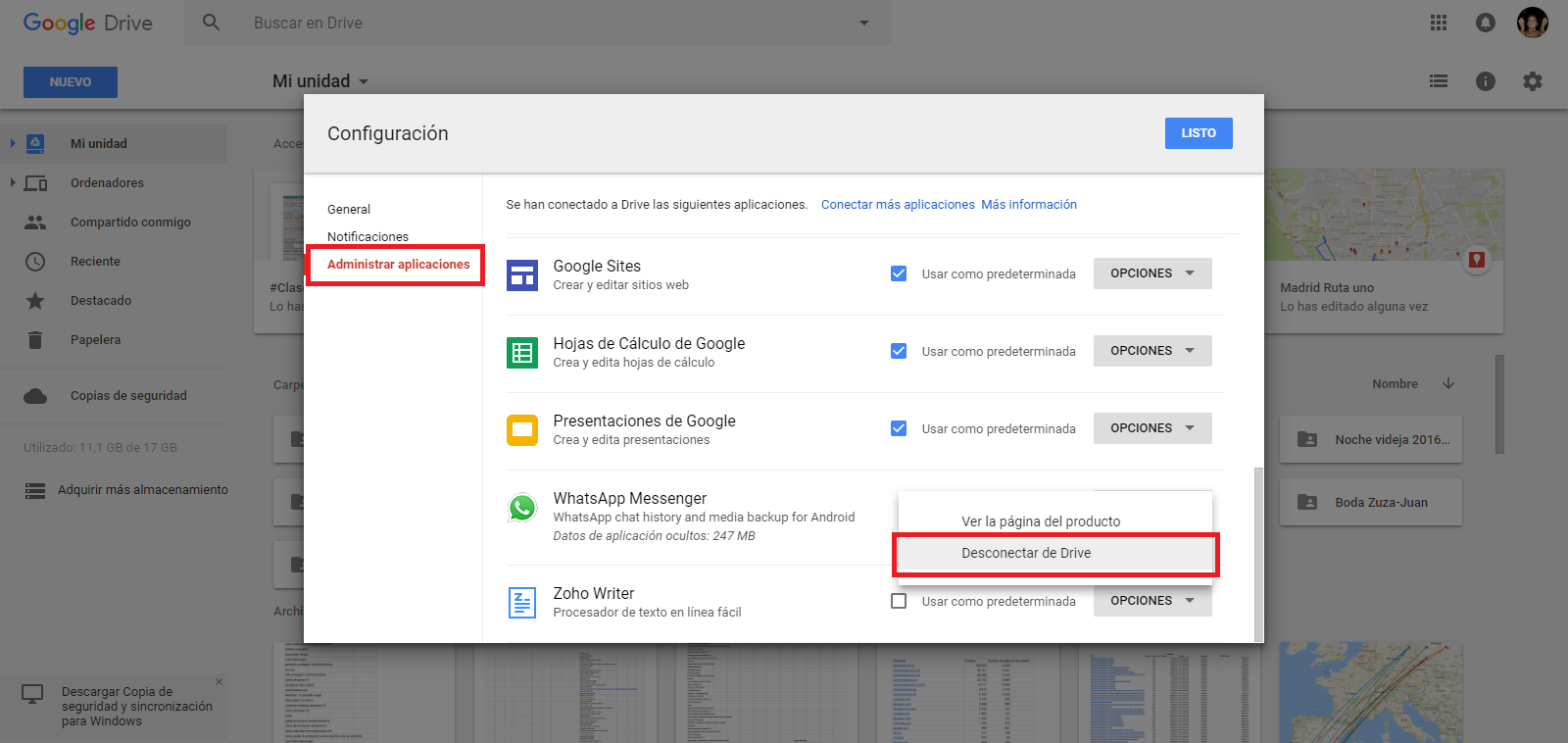
Task: Click the Reciente clock icon
Action: click(x=35, y=262)
